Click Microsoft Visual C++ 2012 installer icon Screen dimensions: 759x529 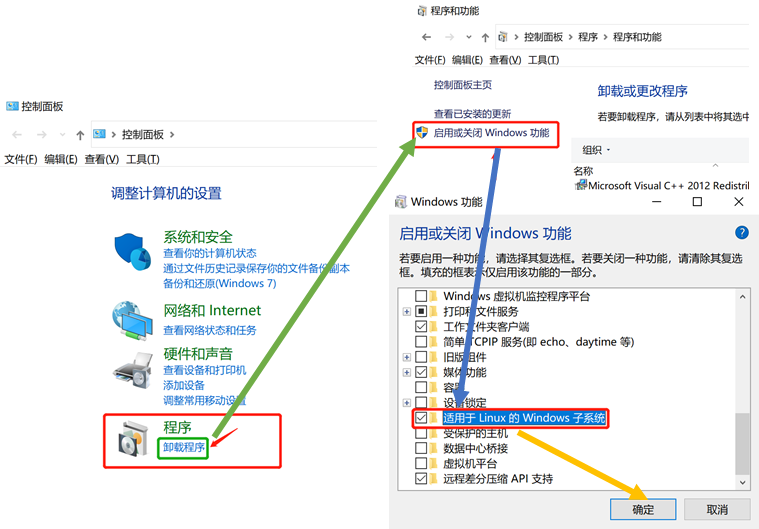pos(580,185)
